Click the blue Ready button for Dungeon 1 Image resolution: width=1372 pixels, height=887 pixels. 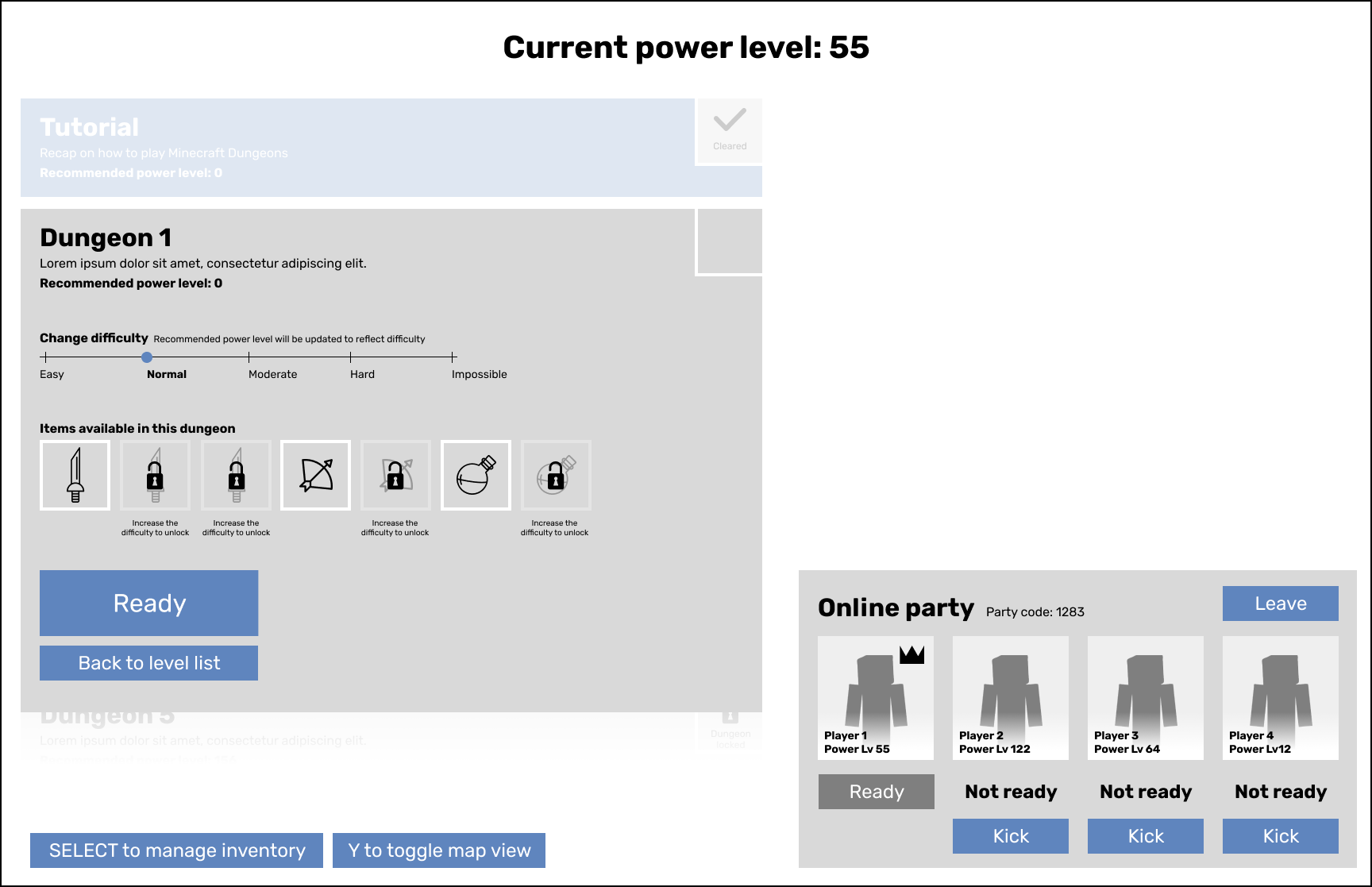pos(149,603)
